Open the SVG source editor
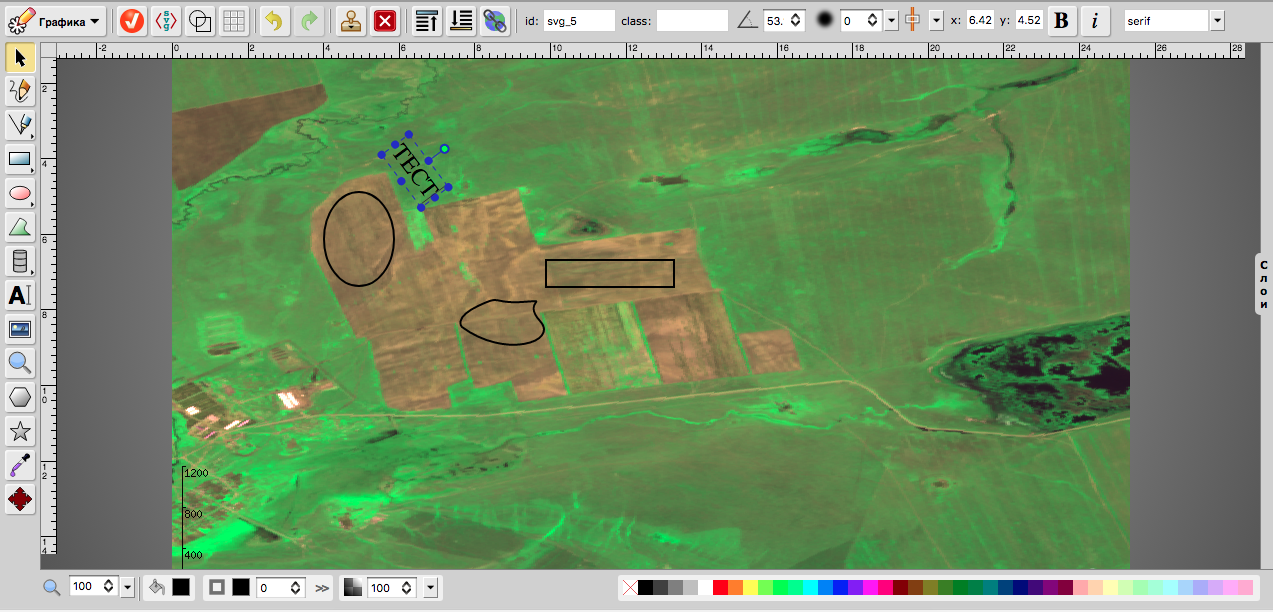 click(166, 20)
